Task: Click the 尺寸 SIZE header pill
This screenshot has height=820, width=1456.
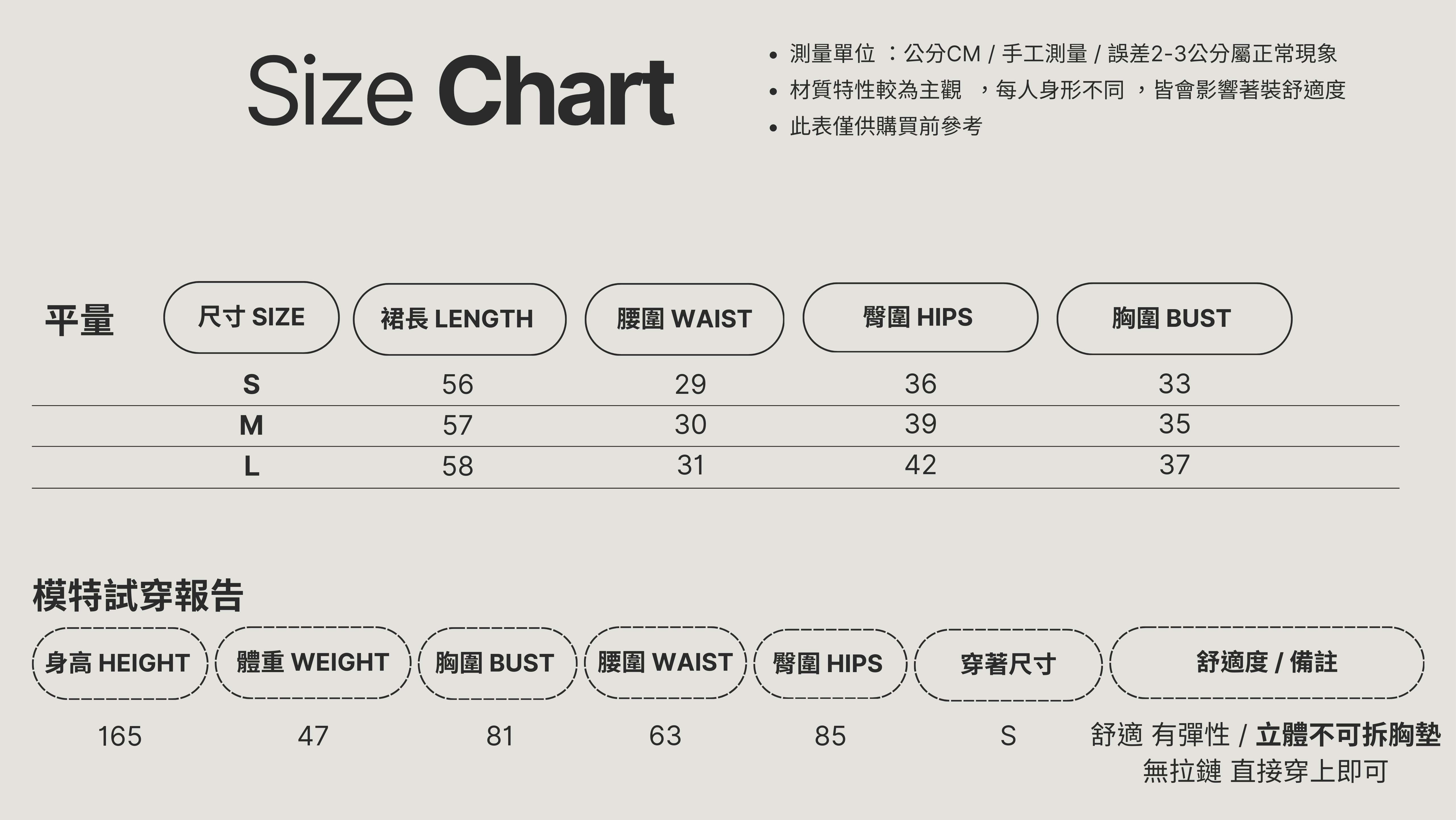Action: pos(251,318)
